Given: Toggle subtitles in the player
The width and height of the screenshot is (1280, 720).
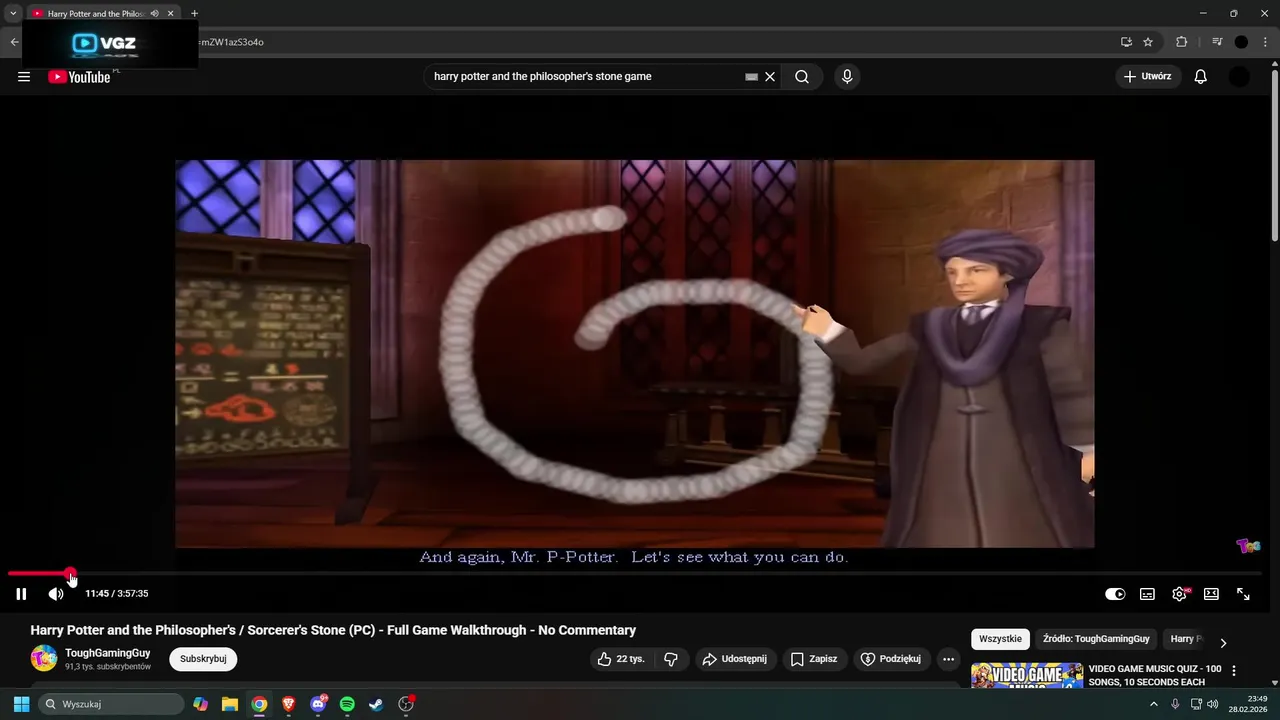Looking at the screenshot, I should (x=1147, y=594).
